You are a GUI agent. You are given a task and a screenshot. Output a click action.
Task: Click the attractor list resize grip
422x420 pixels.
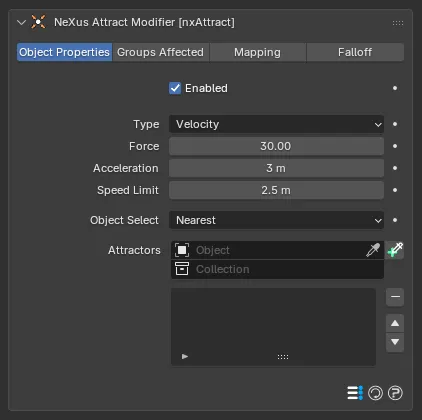click(x=283, y=357)
